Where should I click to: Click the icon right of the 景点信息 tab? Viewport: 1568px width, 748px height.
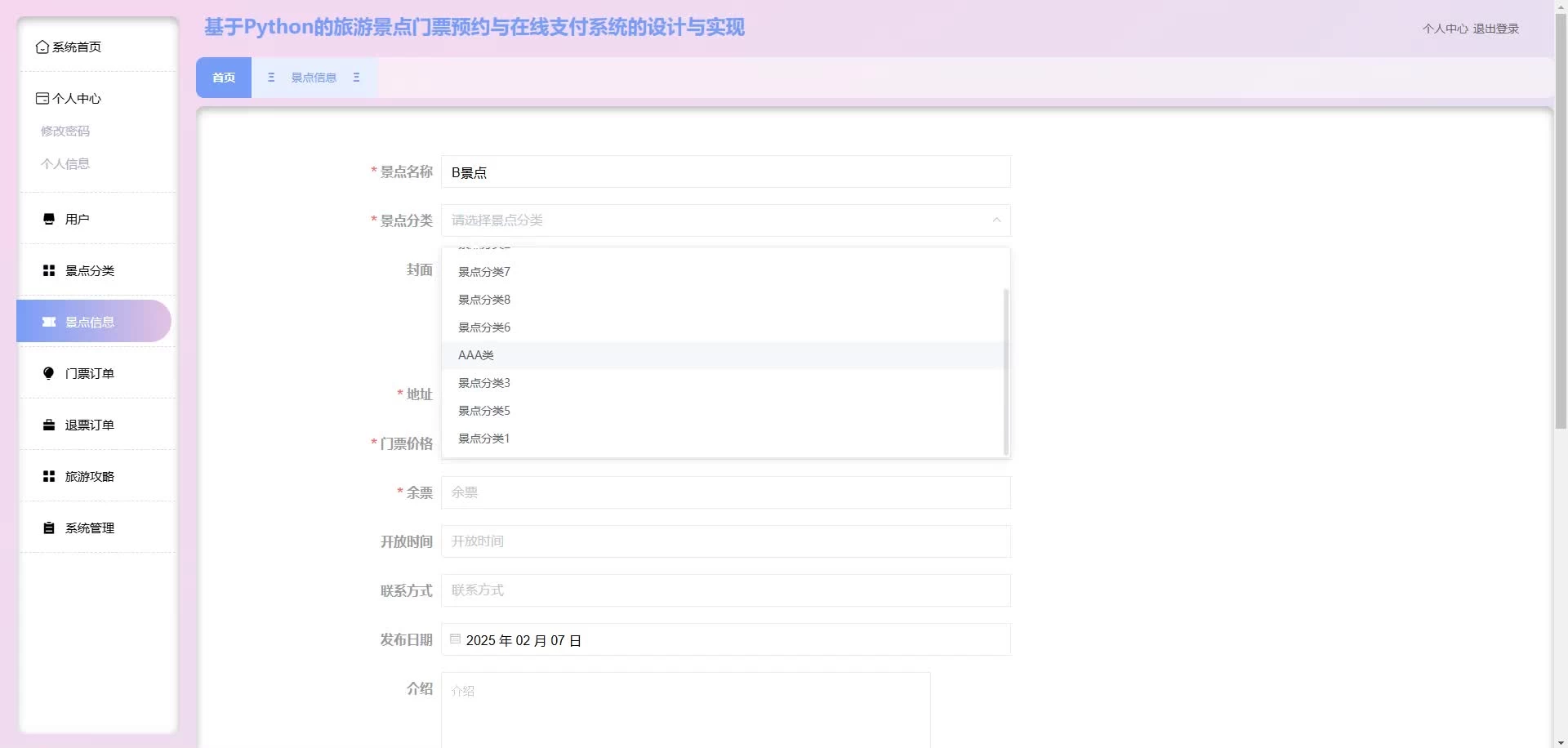coord(356,78)
